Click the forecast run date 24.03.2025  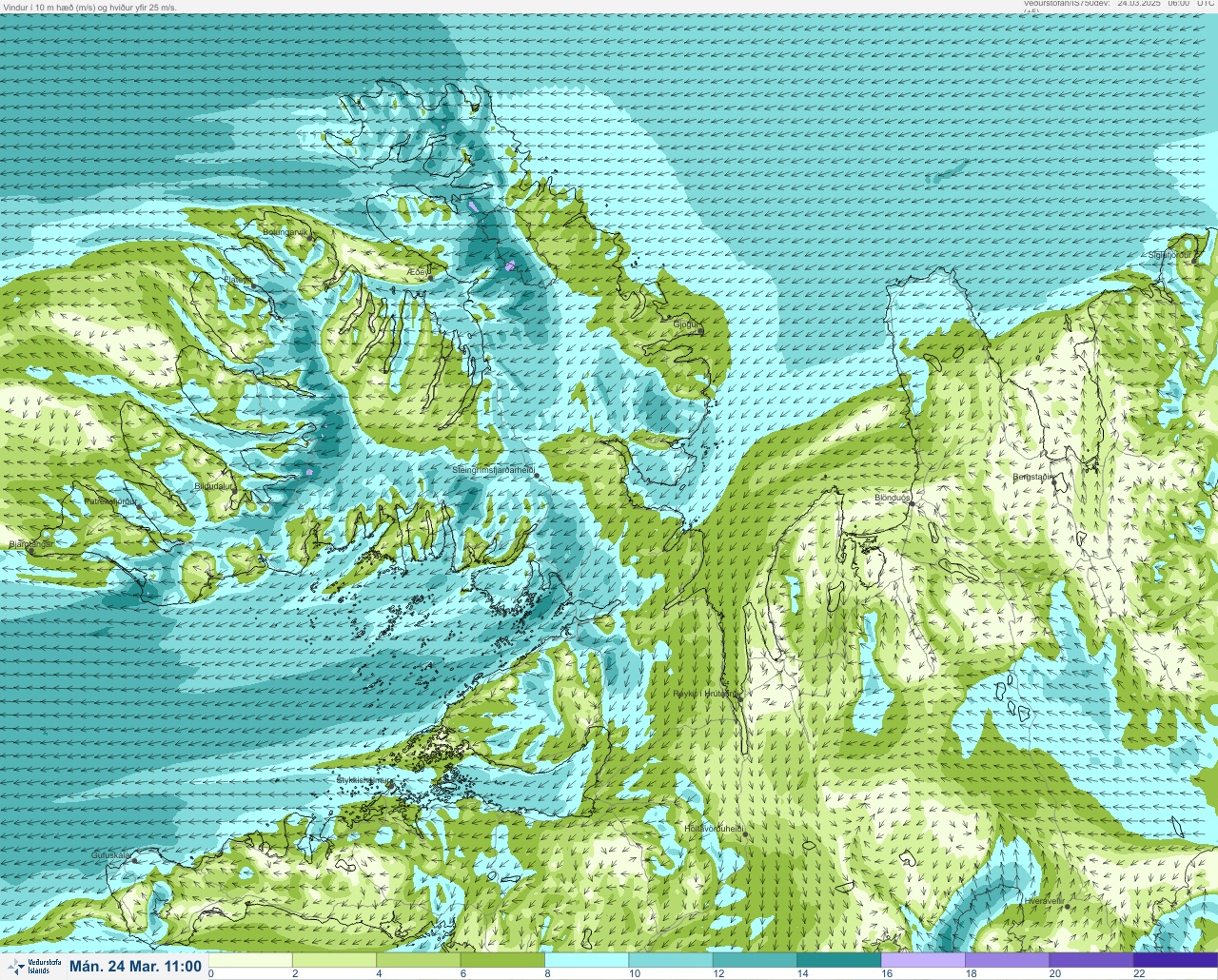pos(1138,4)
